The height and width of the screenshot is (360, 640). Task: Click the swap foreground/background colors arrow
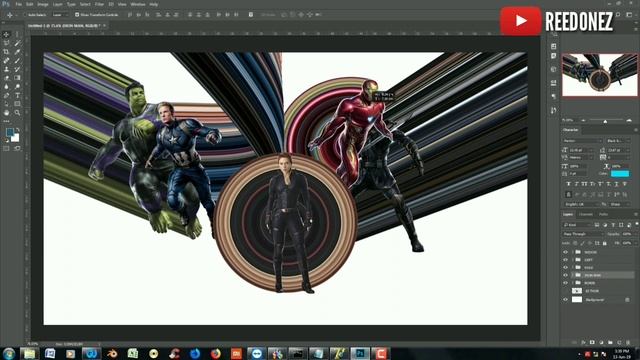click(x=18, y=130)
